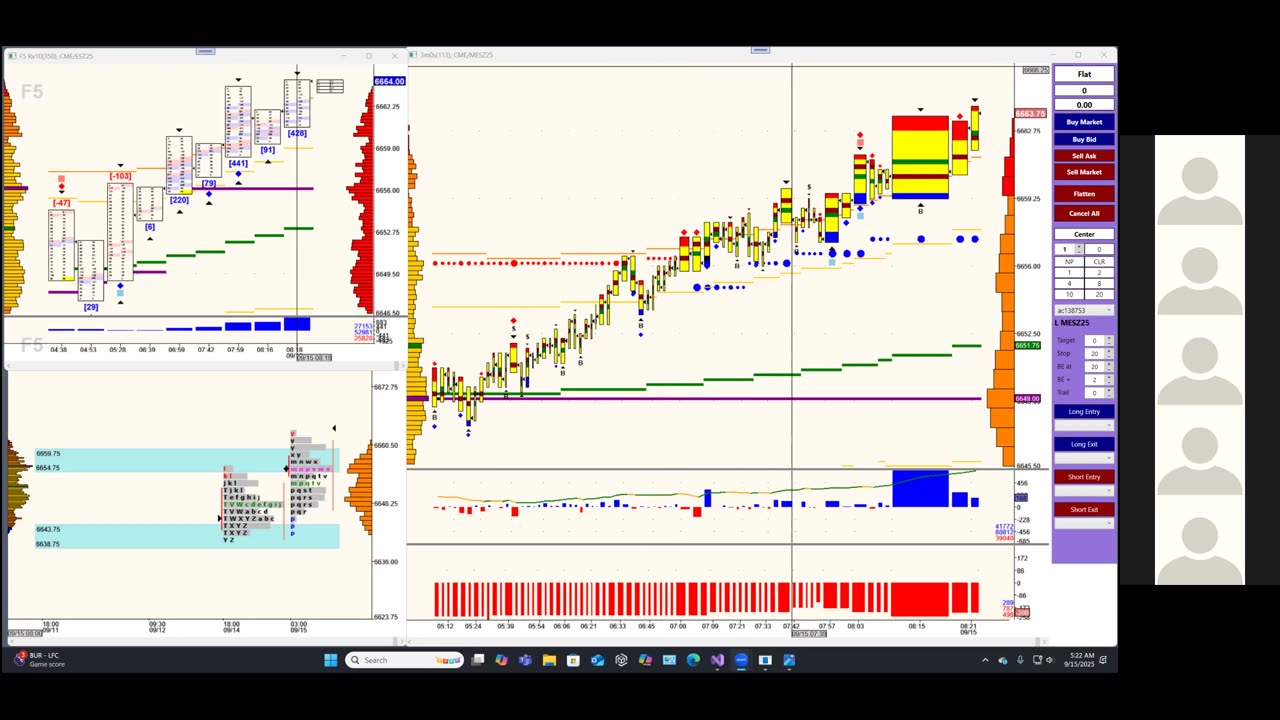This screenshot has width=1280, height=720.
Task: Click the Sell Ask button
Action: (1084, 156)
